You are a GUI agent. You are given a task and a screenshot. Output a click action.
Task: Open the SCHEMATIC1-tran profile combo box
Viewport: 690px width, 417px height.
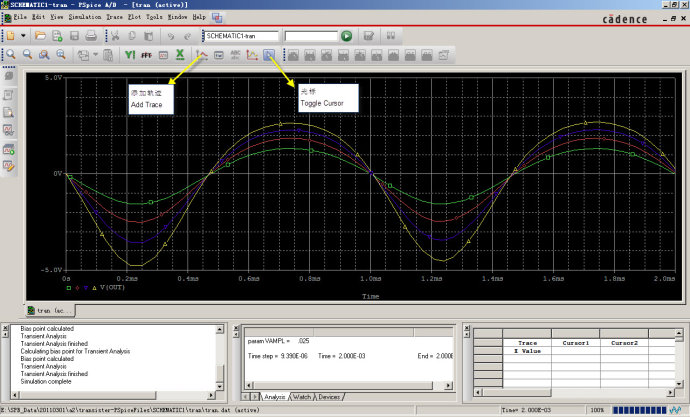pos(241,35)
